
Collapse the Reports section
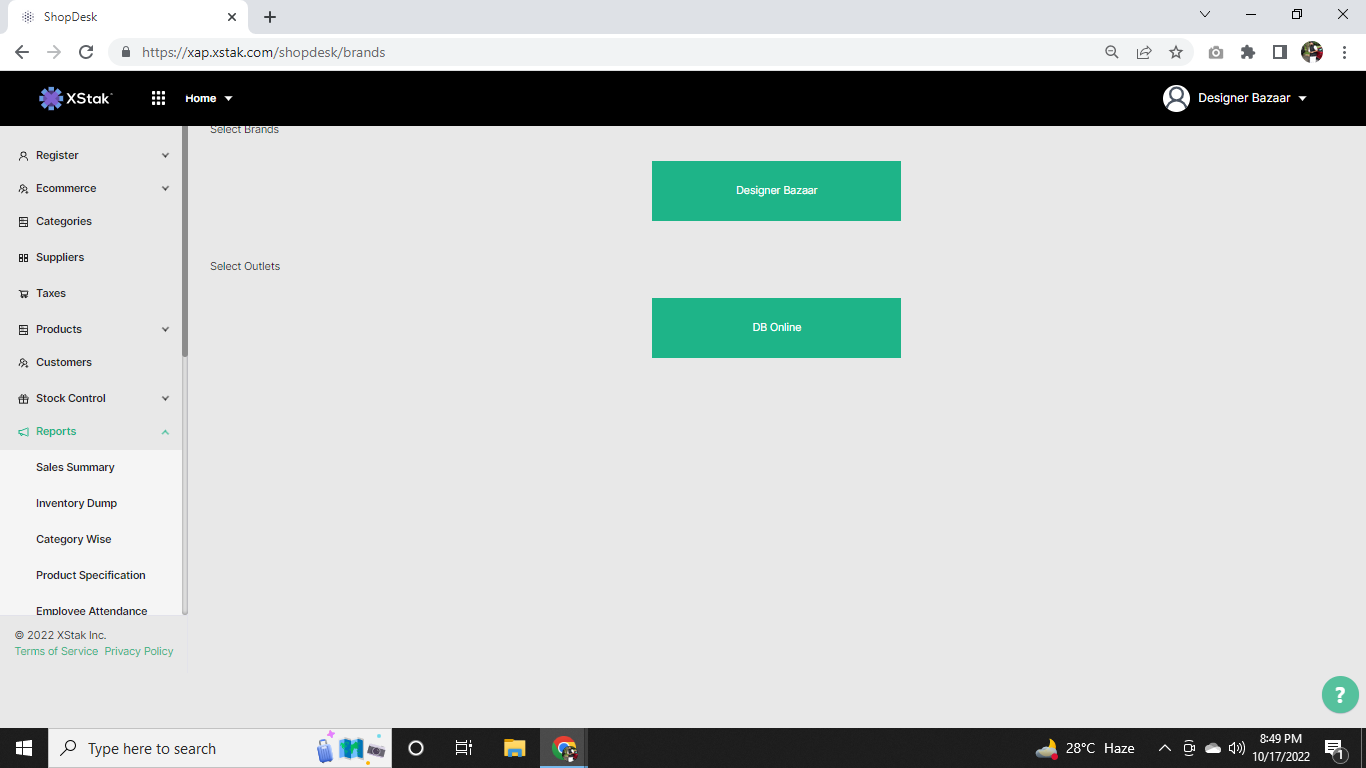pyautogui.click(x=165, y=432)
